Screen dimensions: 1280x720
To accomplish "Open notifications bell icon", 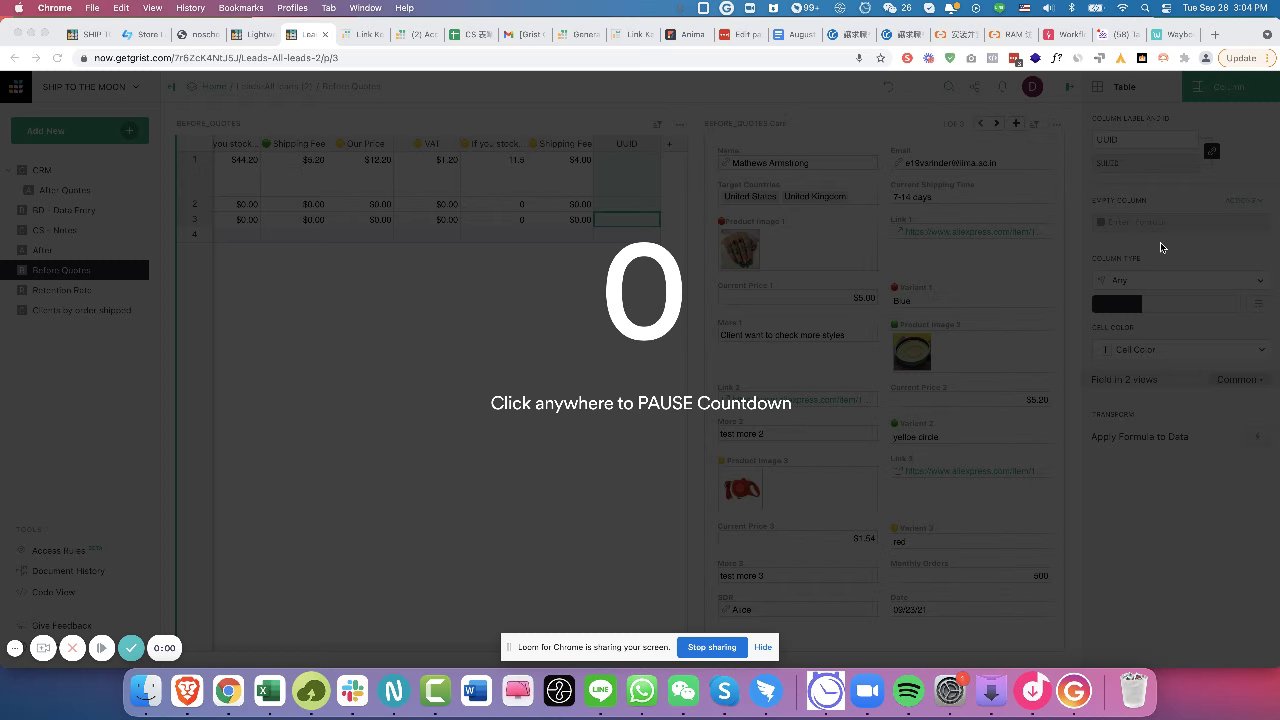I will click(1002, 87).
